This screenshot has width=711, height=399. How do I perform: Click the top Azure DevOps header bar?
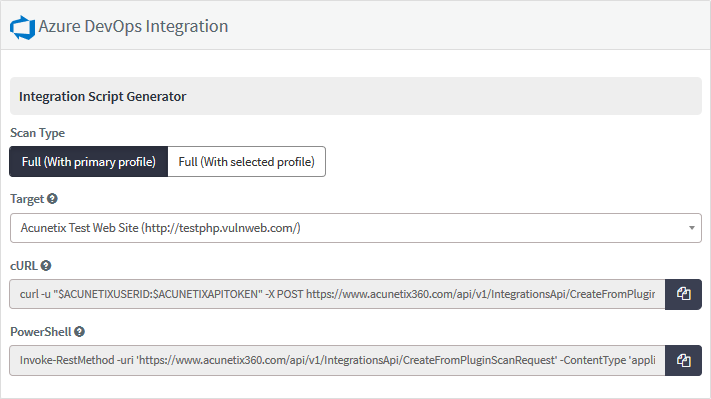356,25
